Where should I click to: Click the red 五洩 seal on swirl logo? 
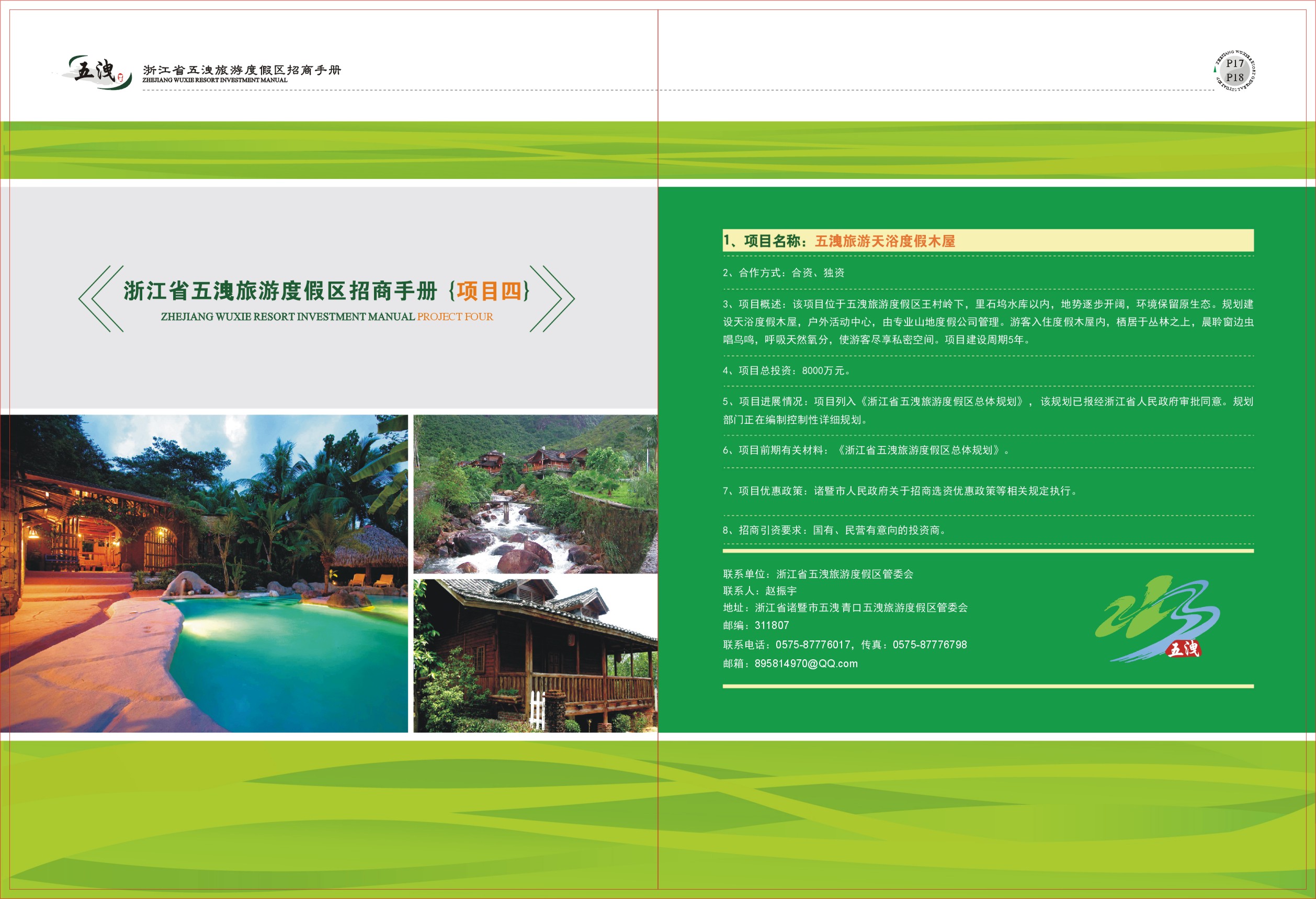pyautogui.click(x=1183, y=649)
